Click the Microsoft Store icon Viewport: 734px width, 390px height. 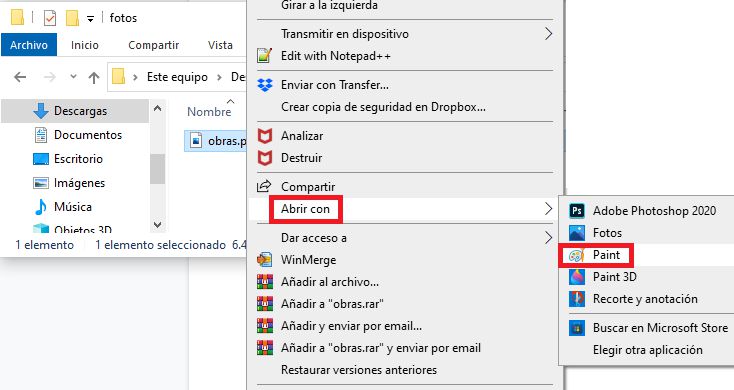[x=577, y=328]
